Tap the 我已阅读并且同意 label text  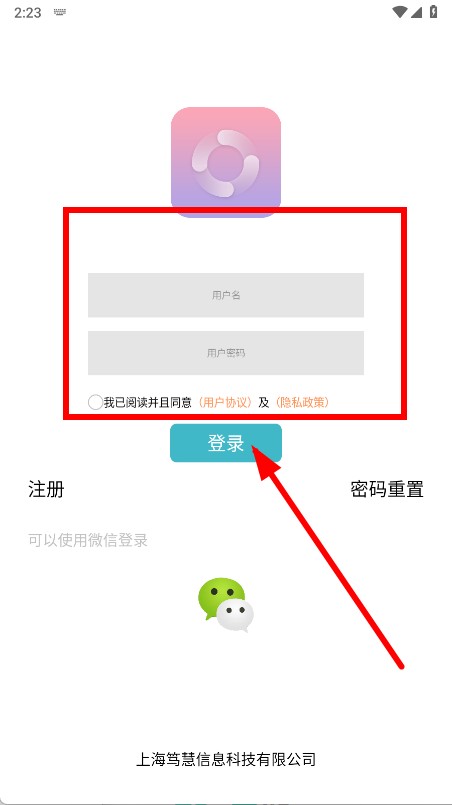click(x=148, y=402)
